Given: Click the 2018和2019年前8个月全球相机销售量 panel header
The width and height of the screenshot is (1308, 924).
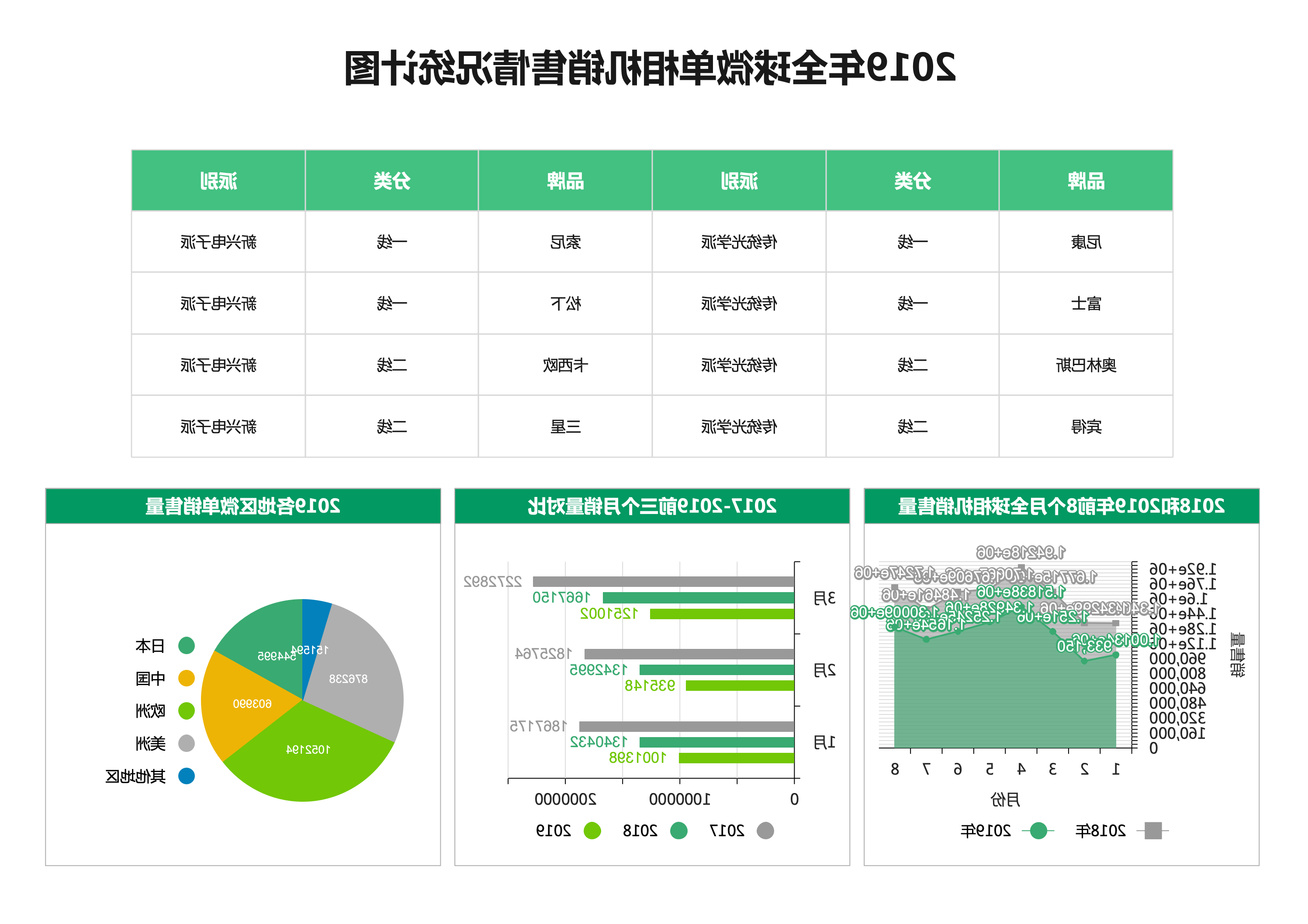Looking at the screenshot, I should [1061, 506].
